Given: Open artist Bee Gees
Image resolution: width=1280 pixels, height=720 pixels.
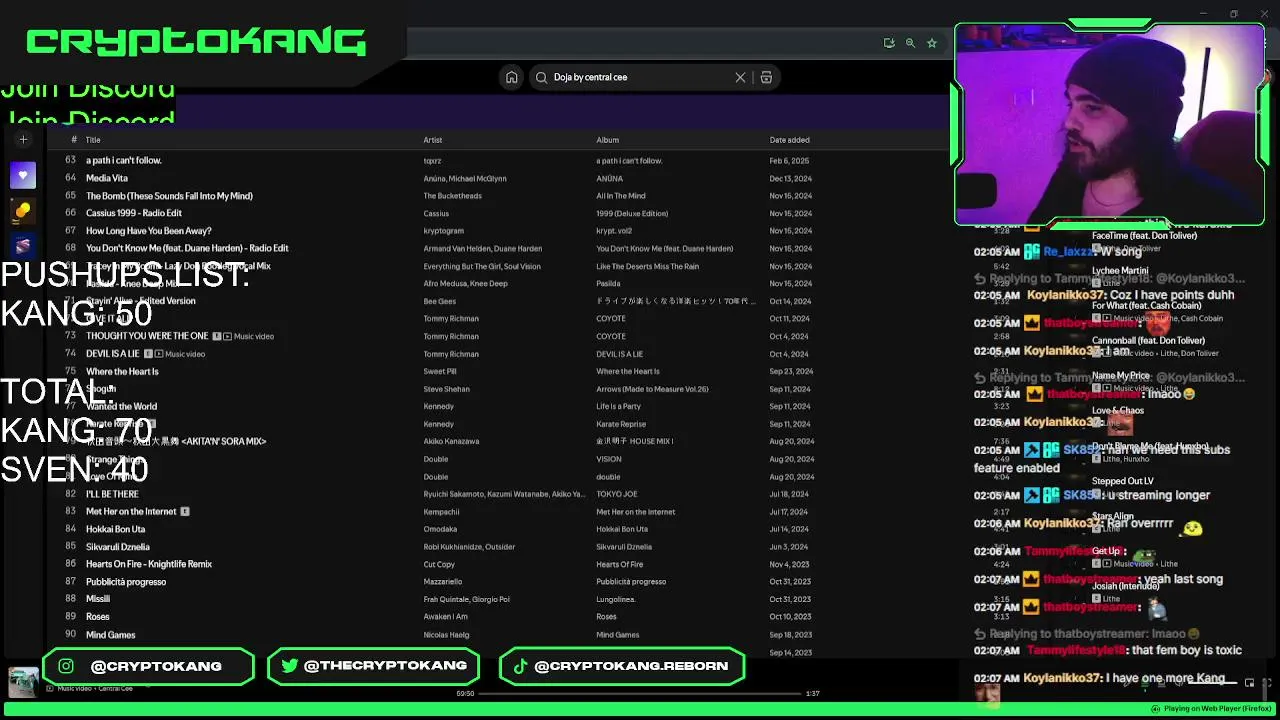Looking at the screenshot, I should tap(440, 301).
